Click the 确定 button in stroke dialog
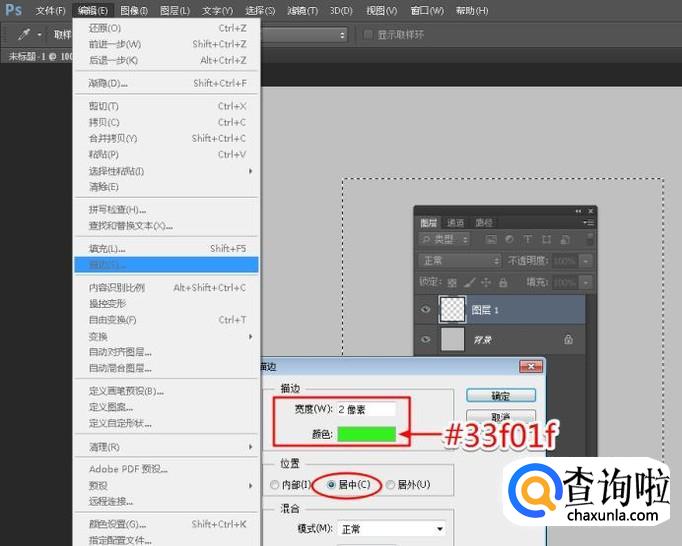Image resolution: width=682 pixels, height=546 pixels. coord(500,395)
